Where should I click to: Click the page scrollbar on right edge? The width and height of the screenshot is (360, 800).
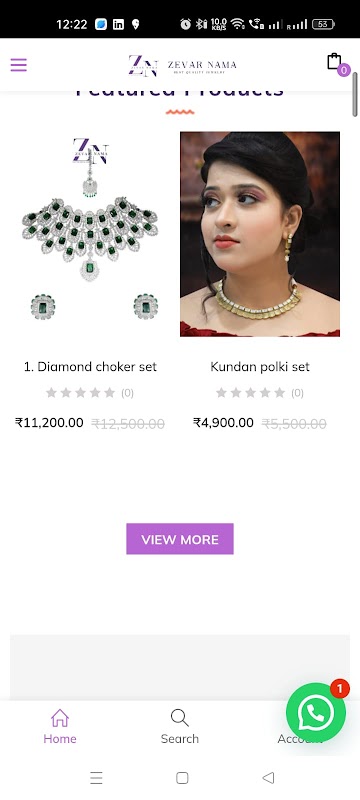[x=355, y=95]
